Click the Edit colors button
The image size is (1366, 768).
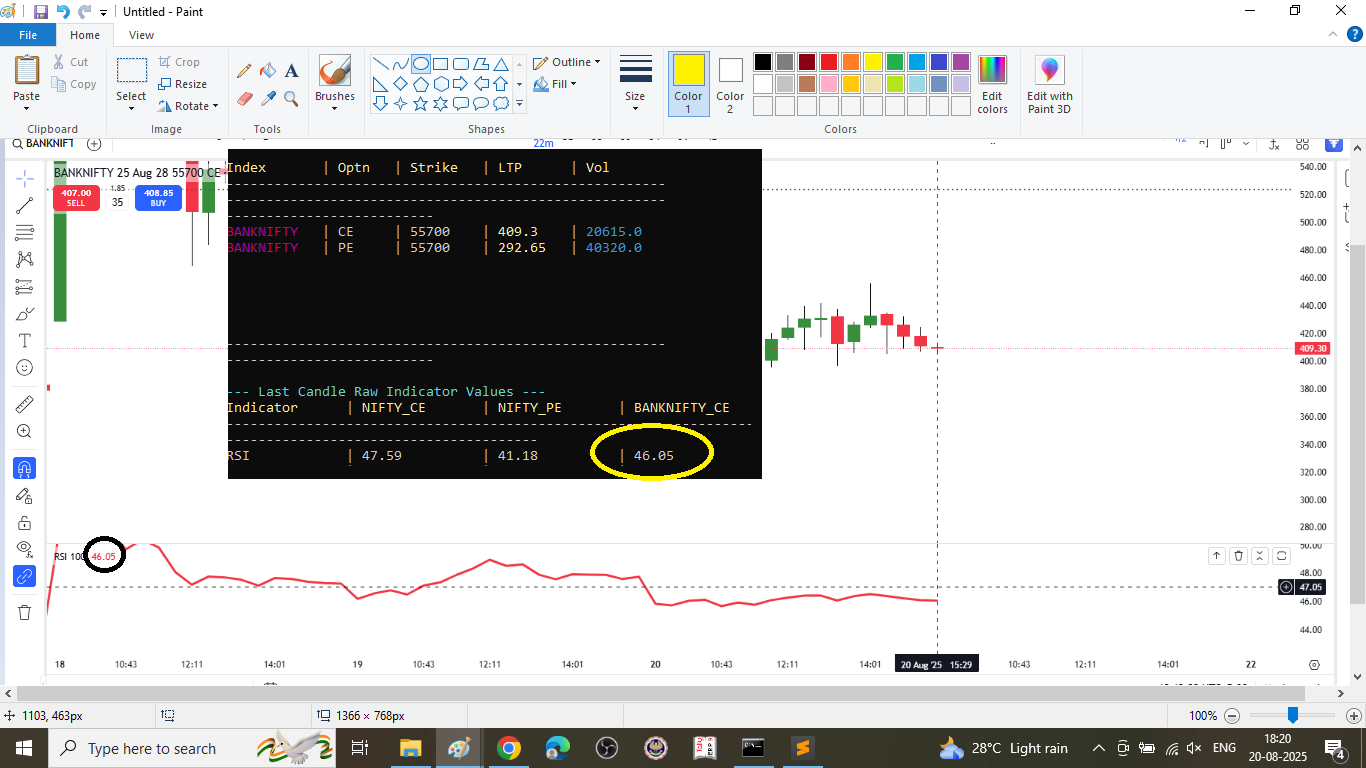point(992,84)
